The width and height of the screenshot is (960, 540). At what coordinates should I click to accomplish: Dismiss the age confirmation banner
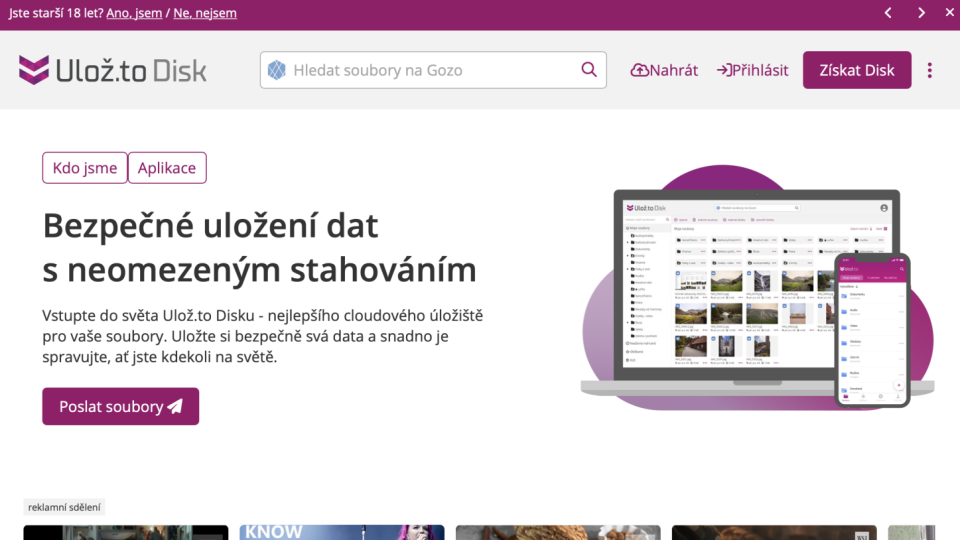950,12
